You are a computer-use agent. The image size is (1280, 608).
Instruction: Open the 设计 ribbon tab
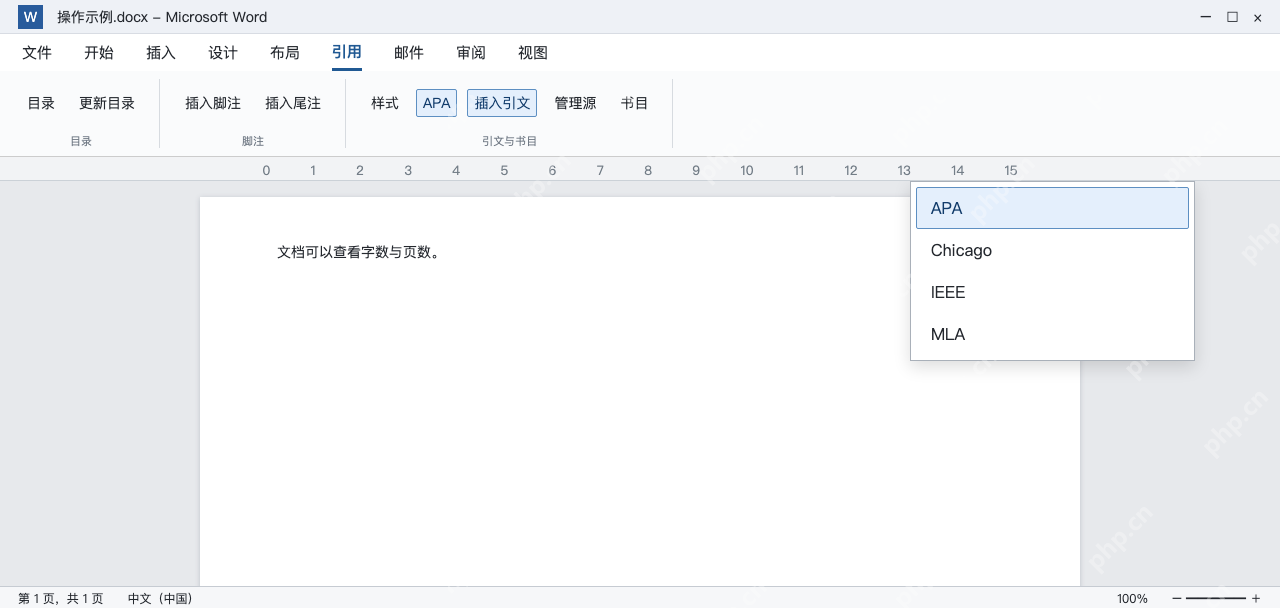point(223,53)
